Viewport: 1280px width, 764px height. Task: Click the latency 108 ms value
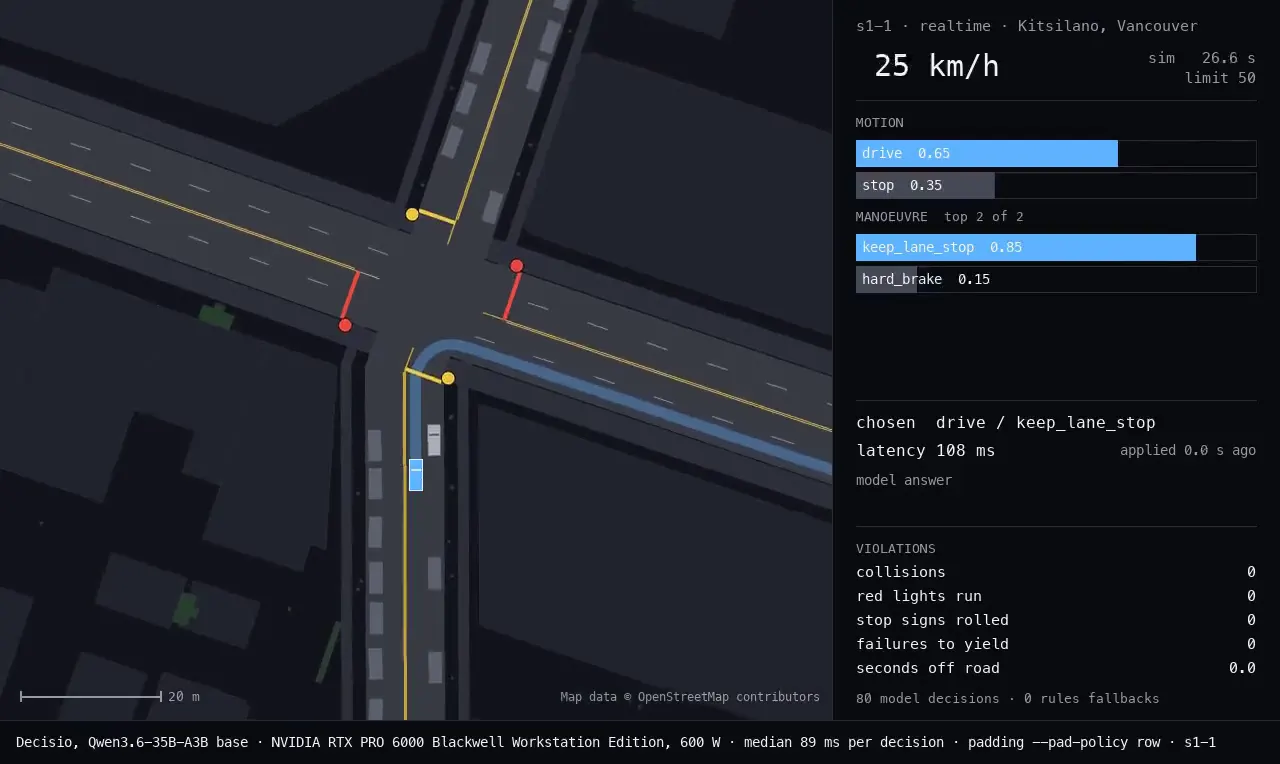pos(925,451)
